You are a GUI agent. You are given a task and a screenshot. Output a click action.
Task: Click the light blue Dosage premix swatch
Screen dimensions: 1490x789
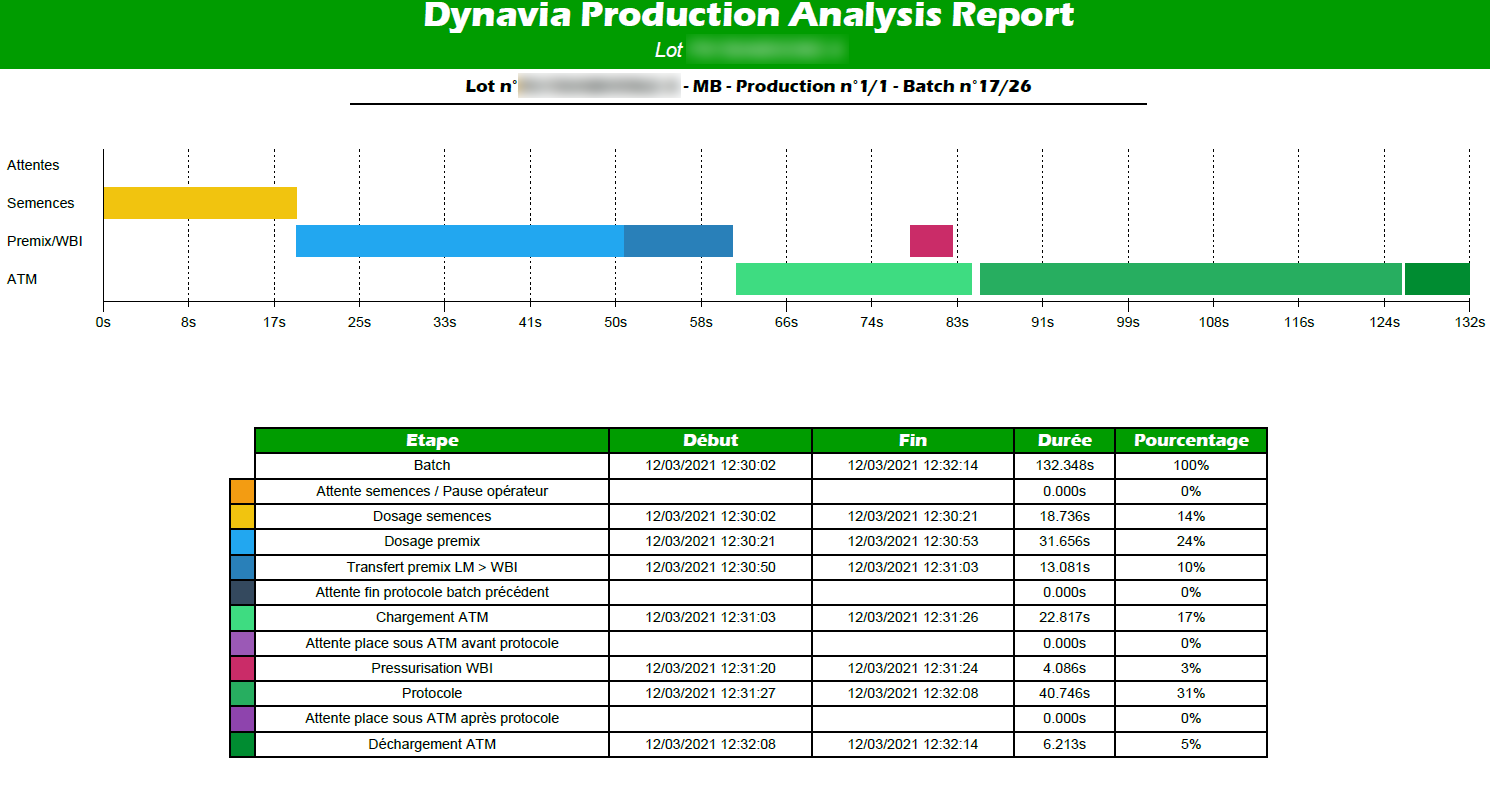[241, 541]
